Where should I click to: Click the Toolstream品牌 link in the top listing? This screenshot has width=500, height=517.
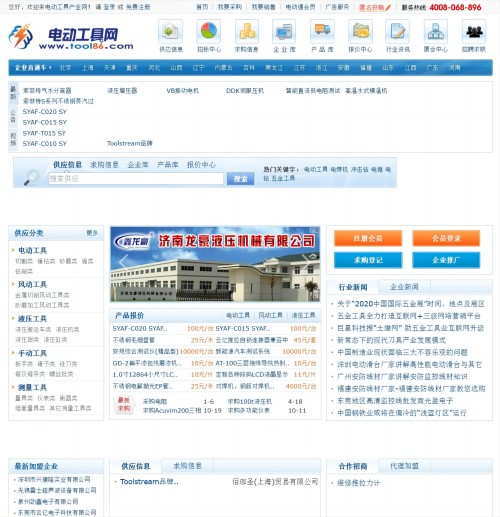pyautogui.click(x=130, y=143)
